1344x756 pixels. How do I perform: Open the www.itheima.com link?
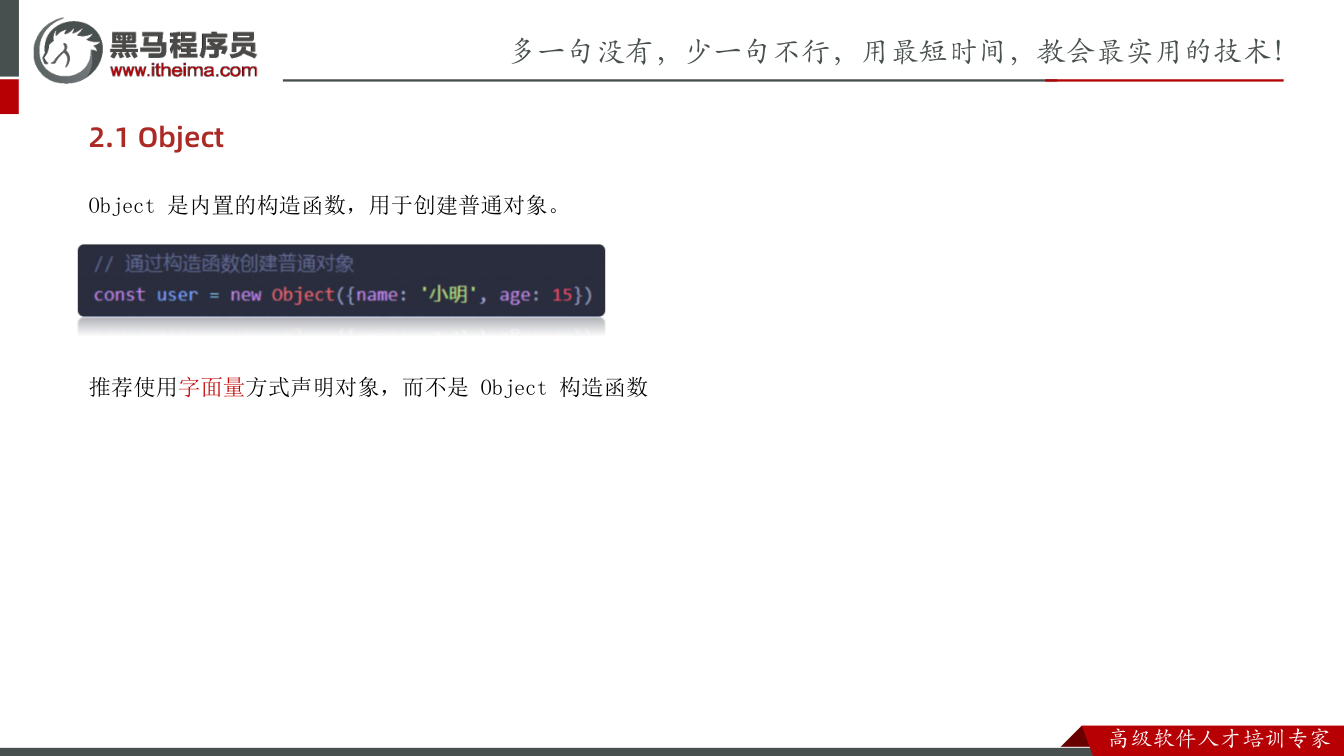click(x=184, y=70)
